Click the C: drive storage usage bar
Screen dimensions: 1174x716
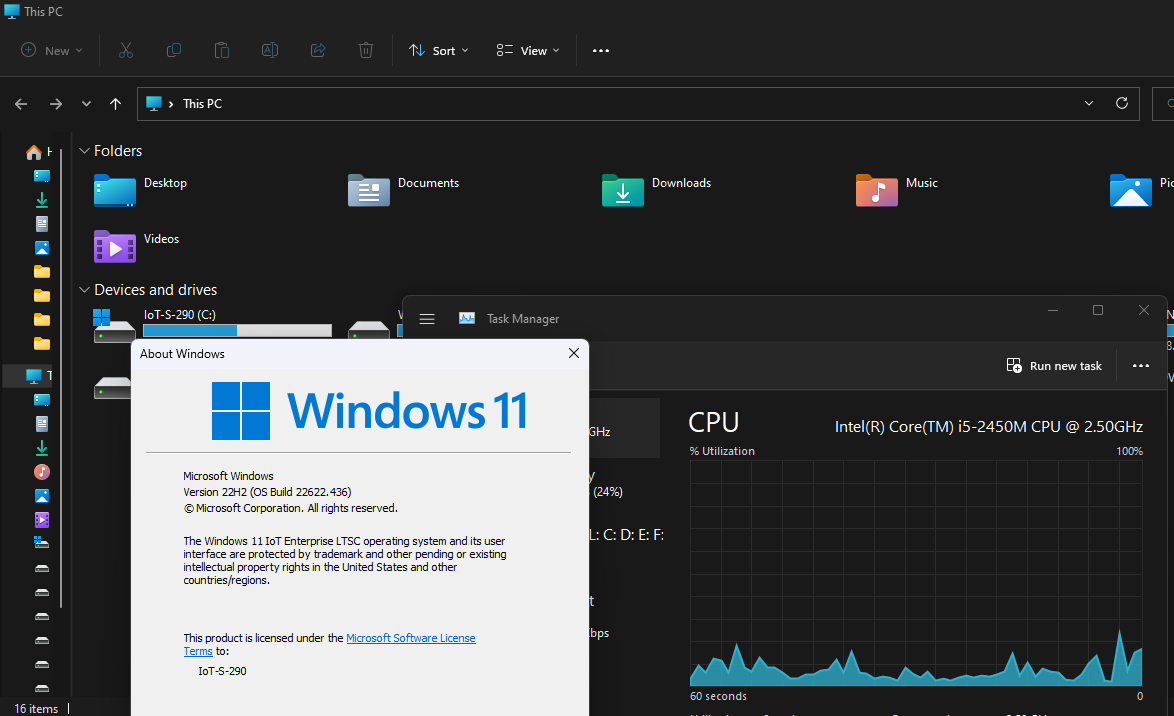click(x=237, y=330)
